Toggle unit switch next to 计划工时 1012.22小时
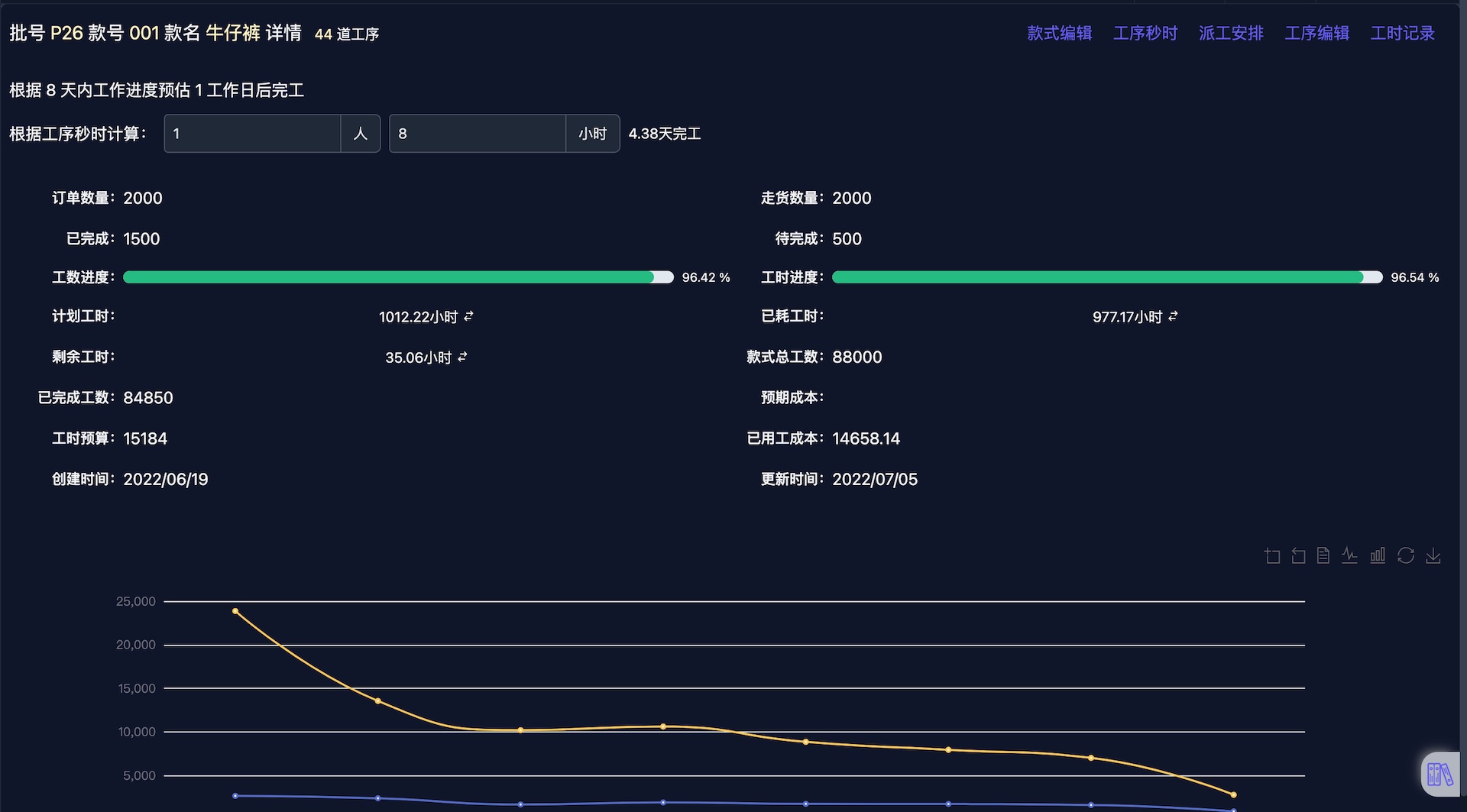Image resolution: width=1467 pixels, height=812 pixels. click(468, 315)
